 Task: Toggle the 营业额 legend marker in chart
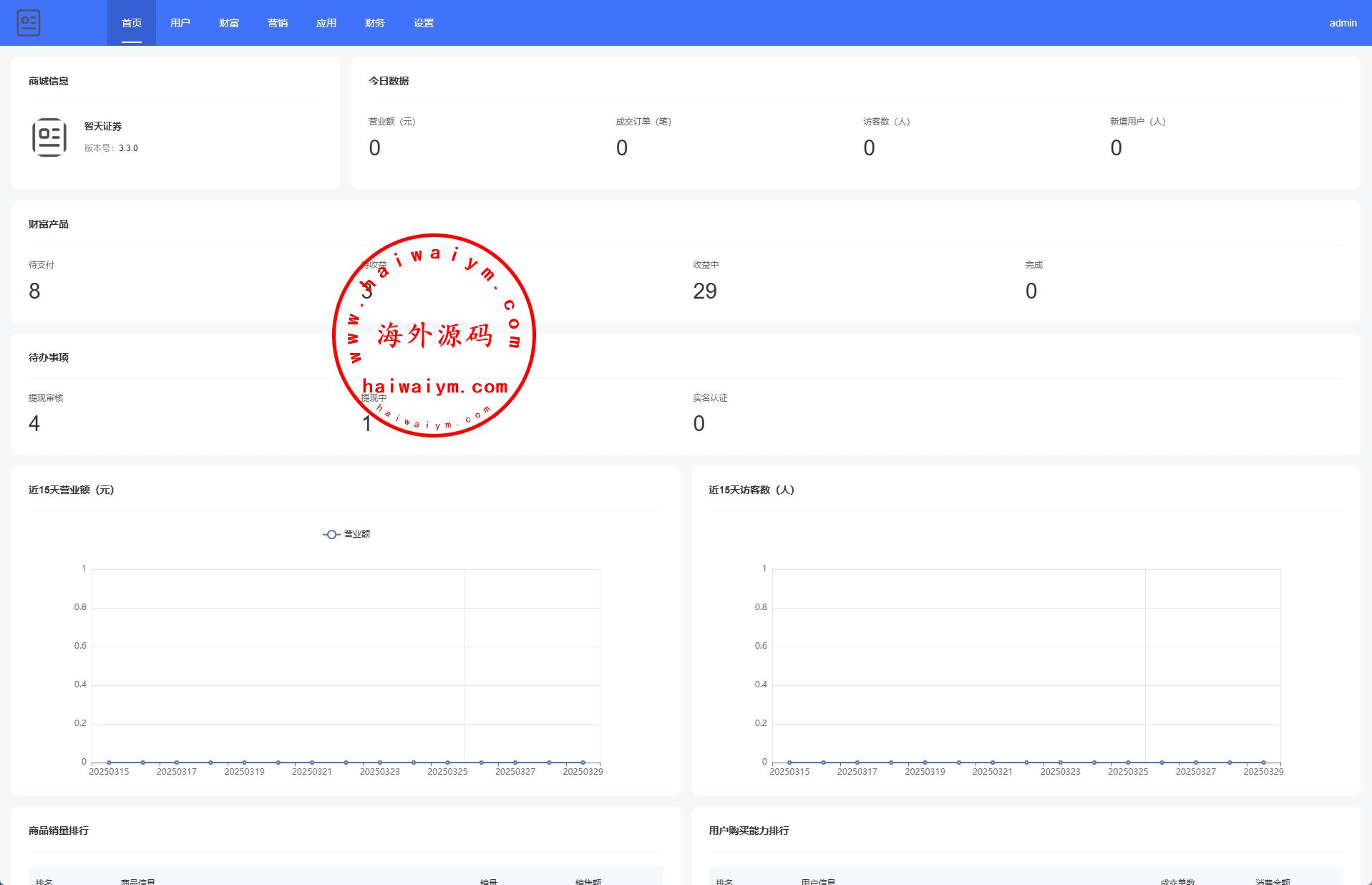click(331, 534)
